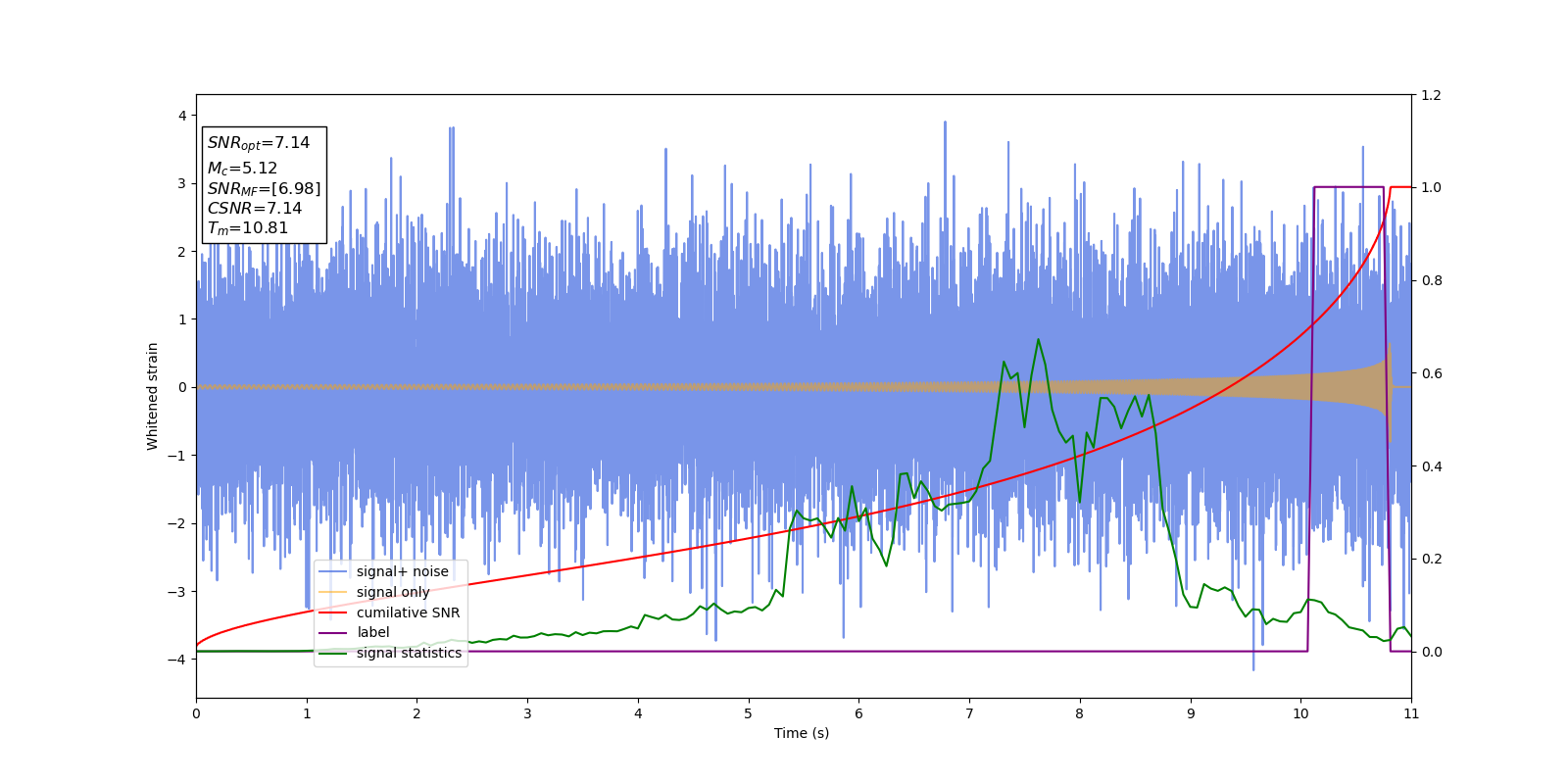This screenshot has height=784, width=1568.
Task: Click the x-axis tick label 11
Action: pos(1410,713)
